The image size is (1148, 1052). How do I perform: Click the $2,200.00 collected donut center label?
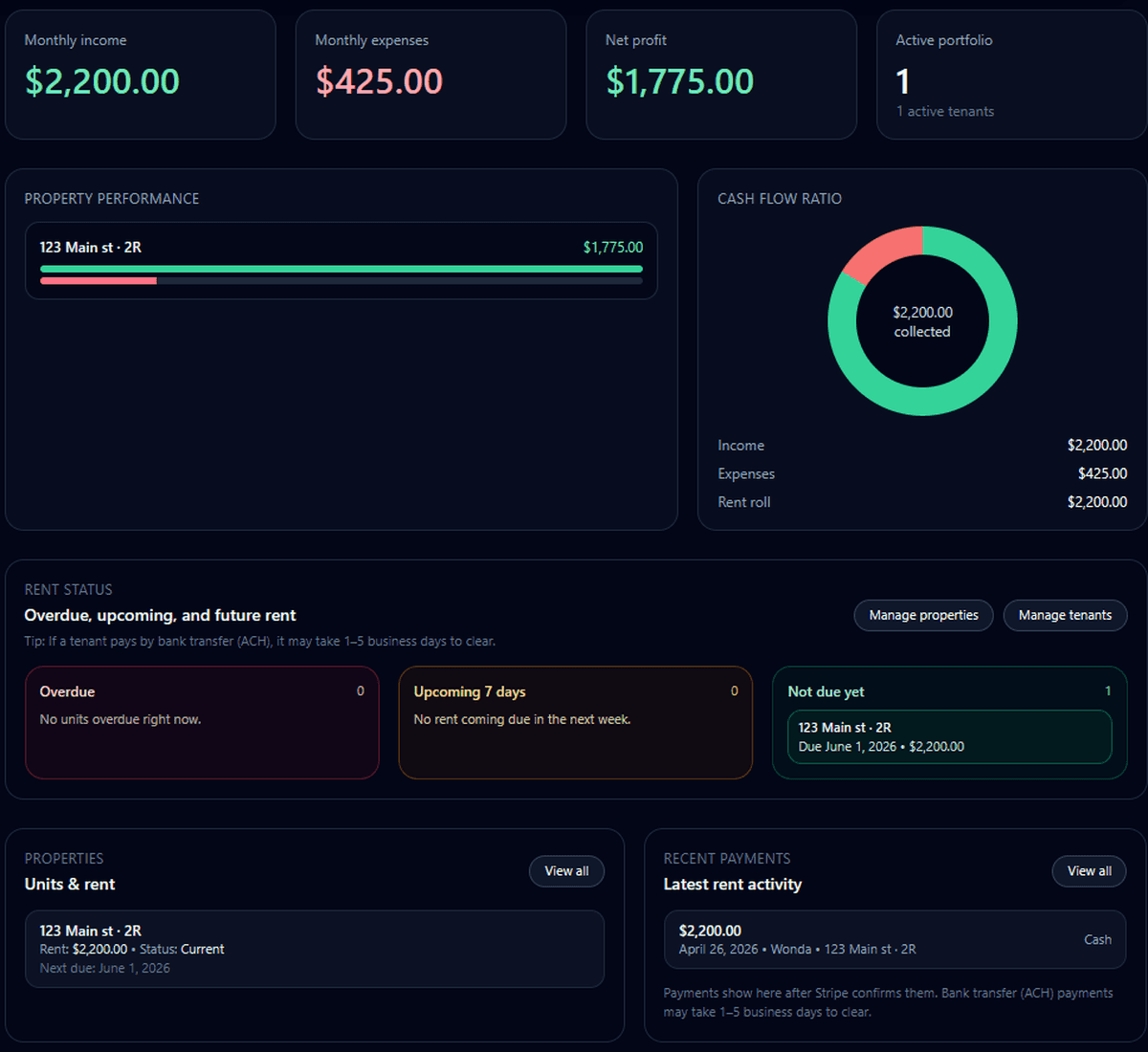922,322
